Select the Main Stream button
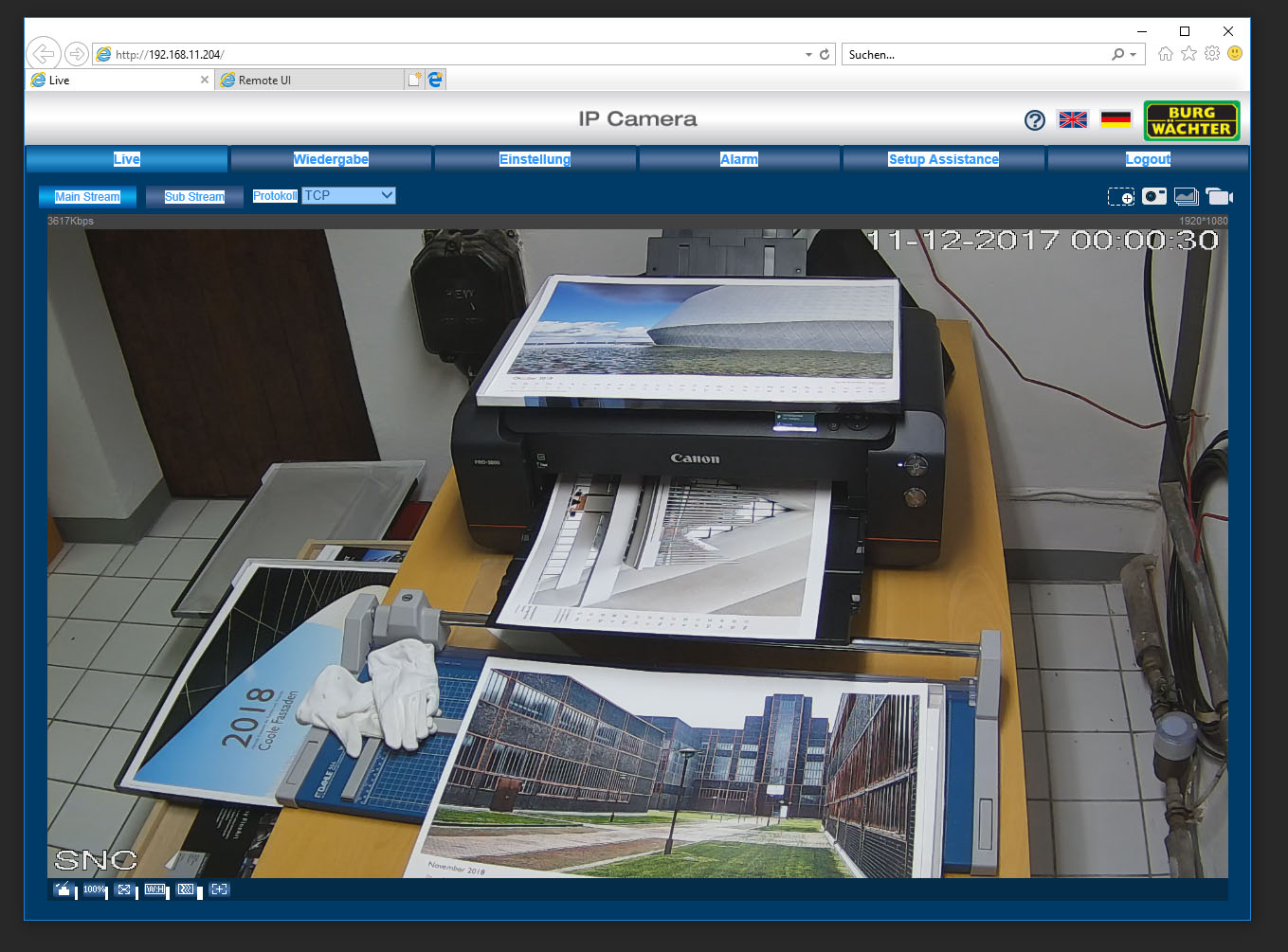1288x952 pixels. point(87,197)
